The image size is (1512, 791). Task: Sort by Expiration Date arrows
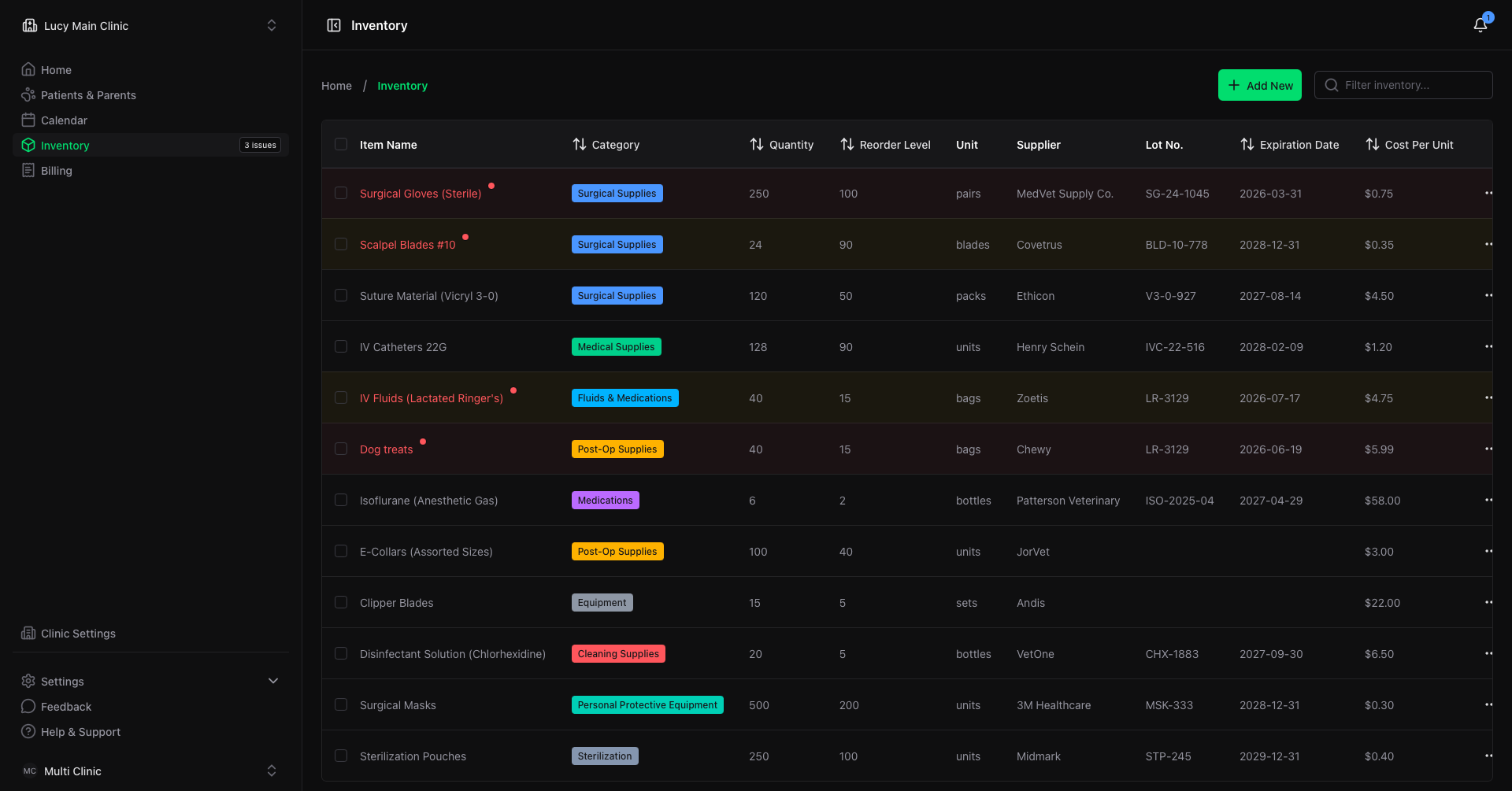(1247, 144)
